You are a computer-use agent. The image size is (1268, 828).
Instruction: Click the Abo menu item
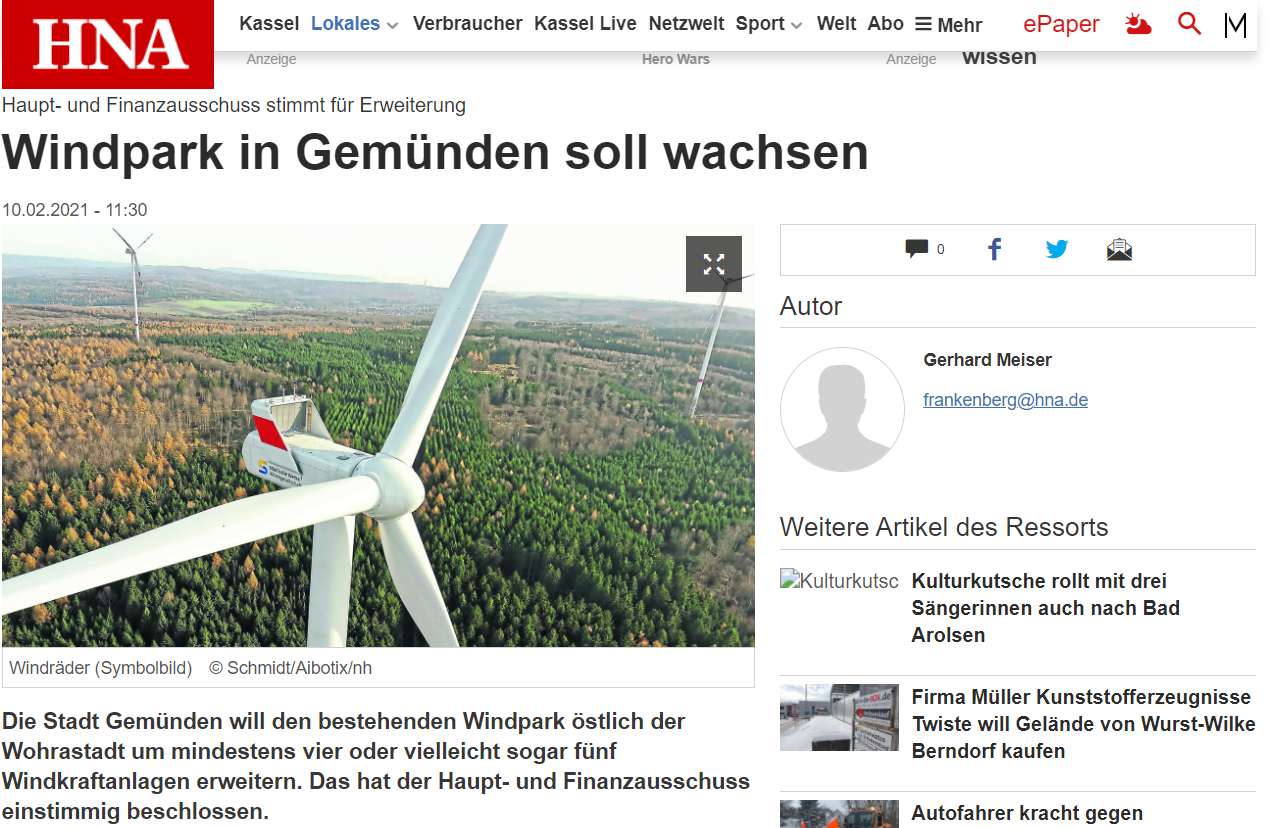click(x=885, y=23)
